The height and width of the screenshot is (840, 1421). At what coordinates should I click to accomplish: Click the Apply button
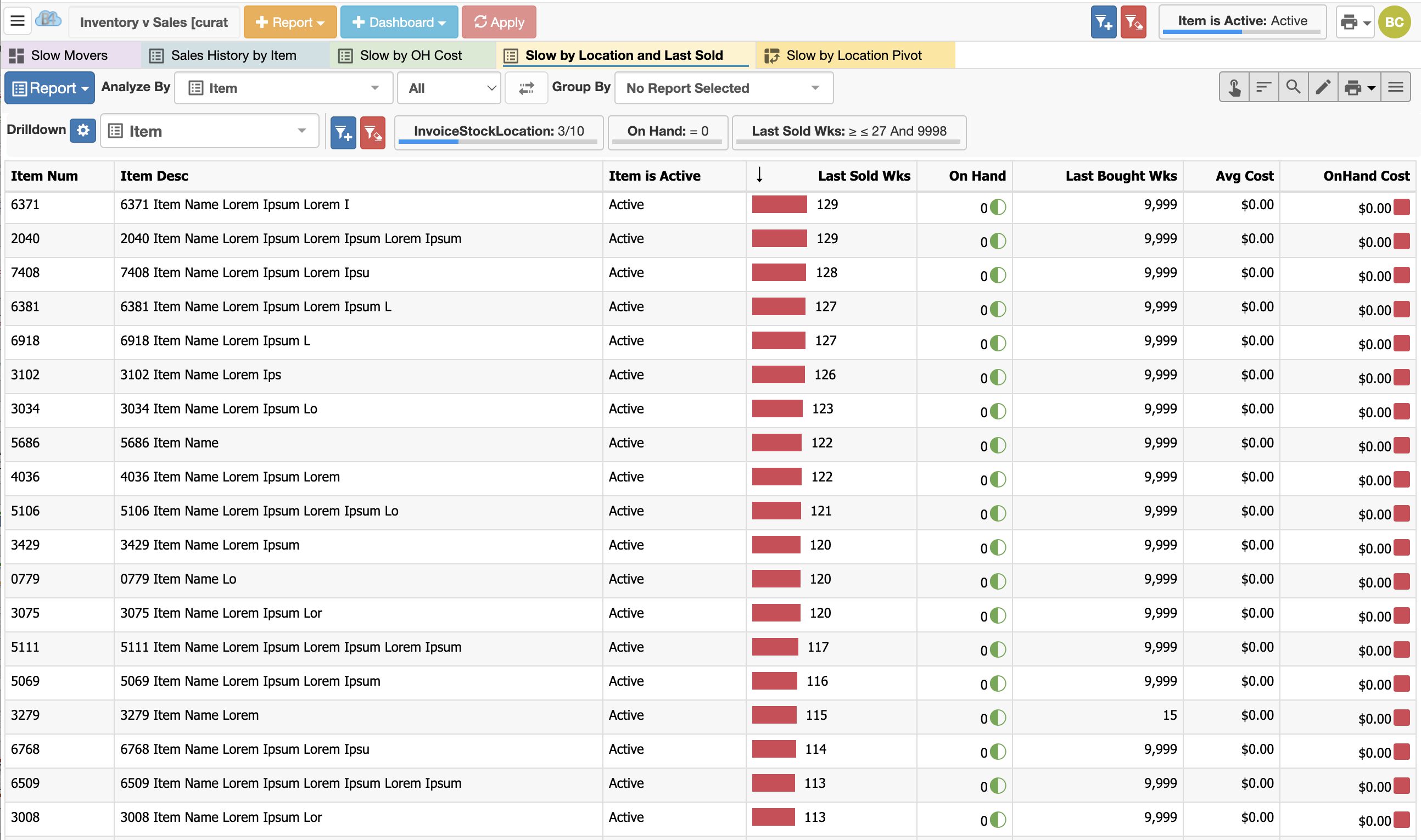[499, 22]
